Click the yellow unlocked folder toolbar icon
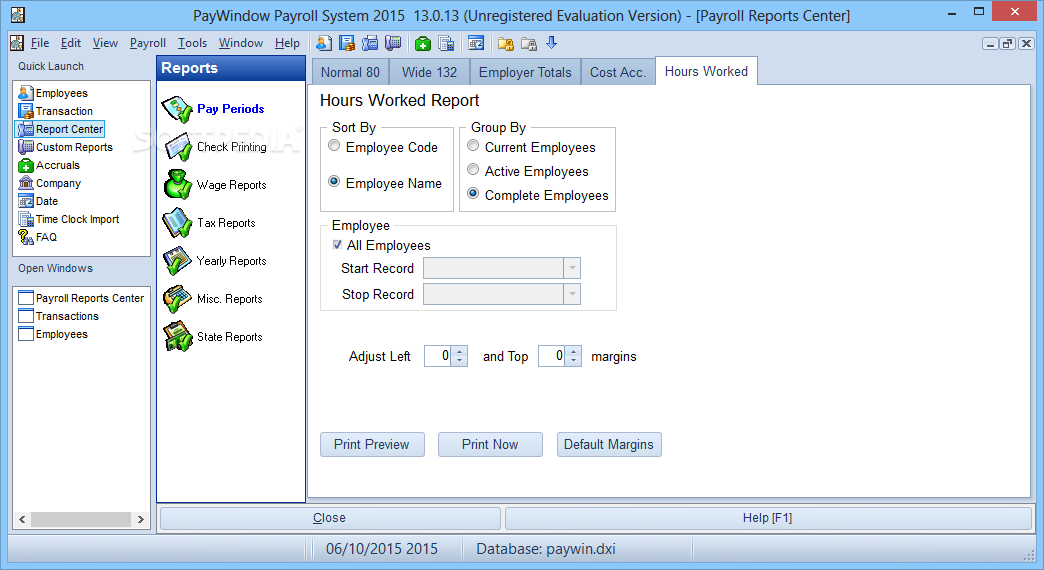 coord(506,43)
